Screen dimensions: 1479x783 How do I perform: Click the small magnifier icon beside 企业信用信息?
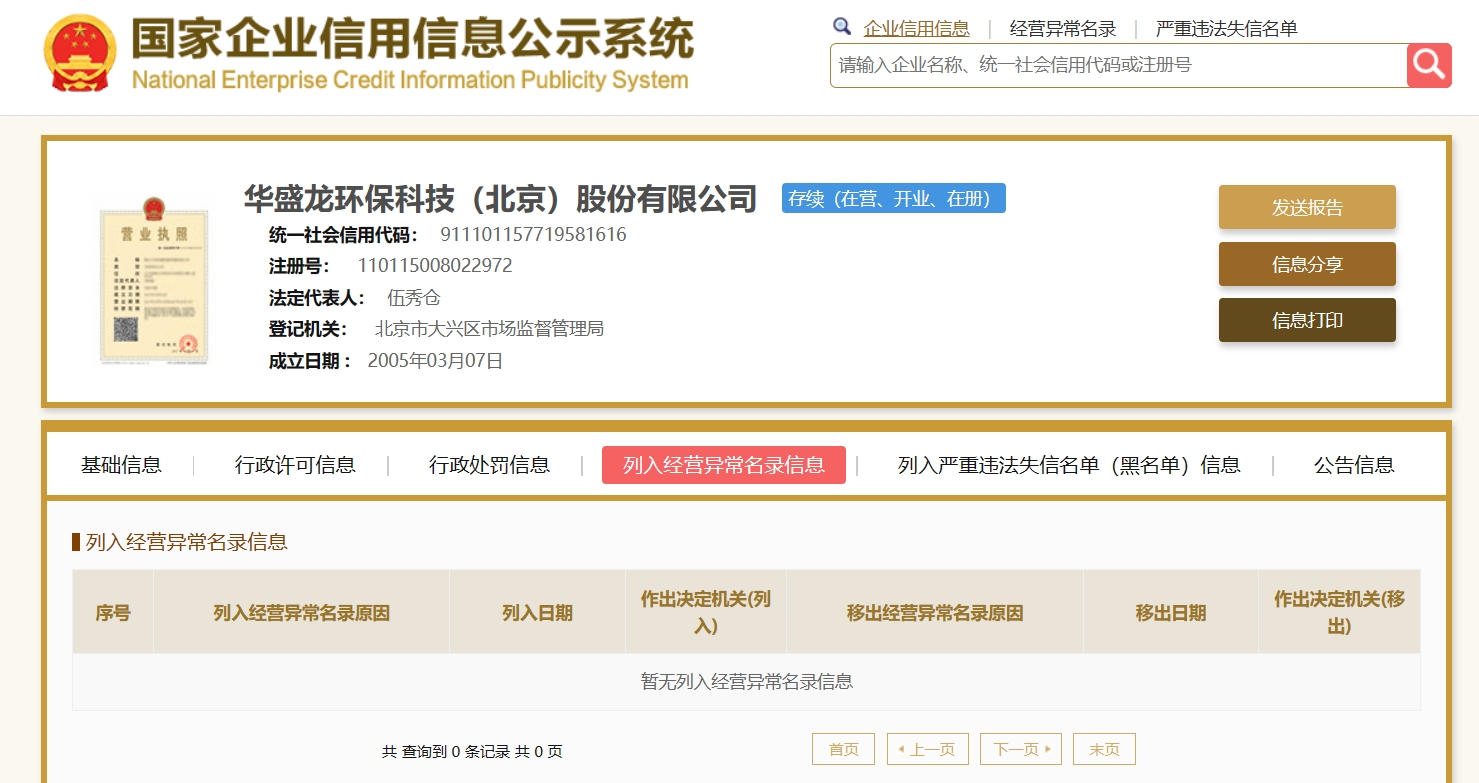click(x=842, y=27)
